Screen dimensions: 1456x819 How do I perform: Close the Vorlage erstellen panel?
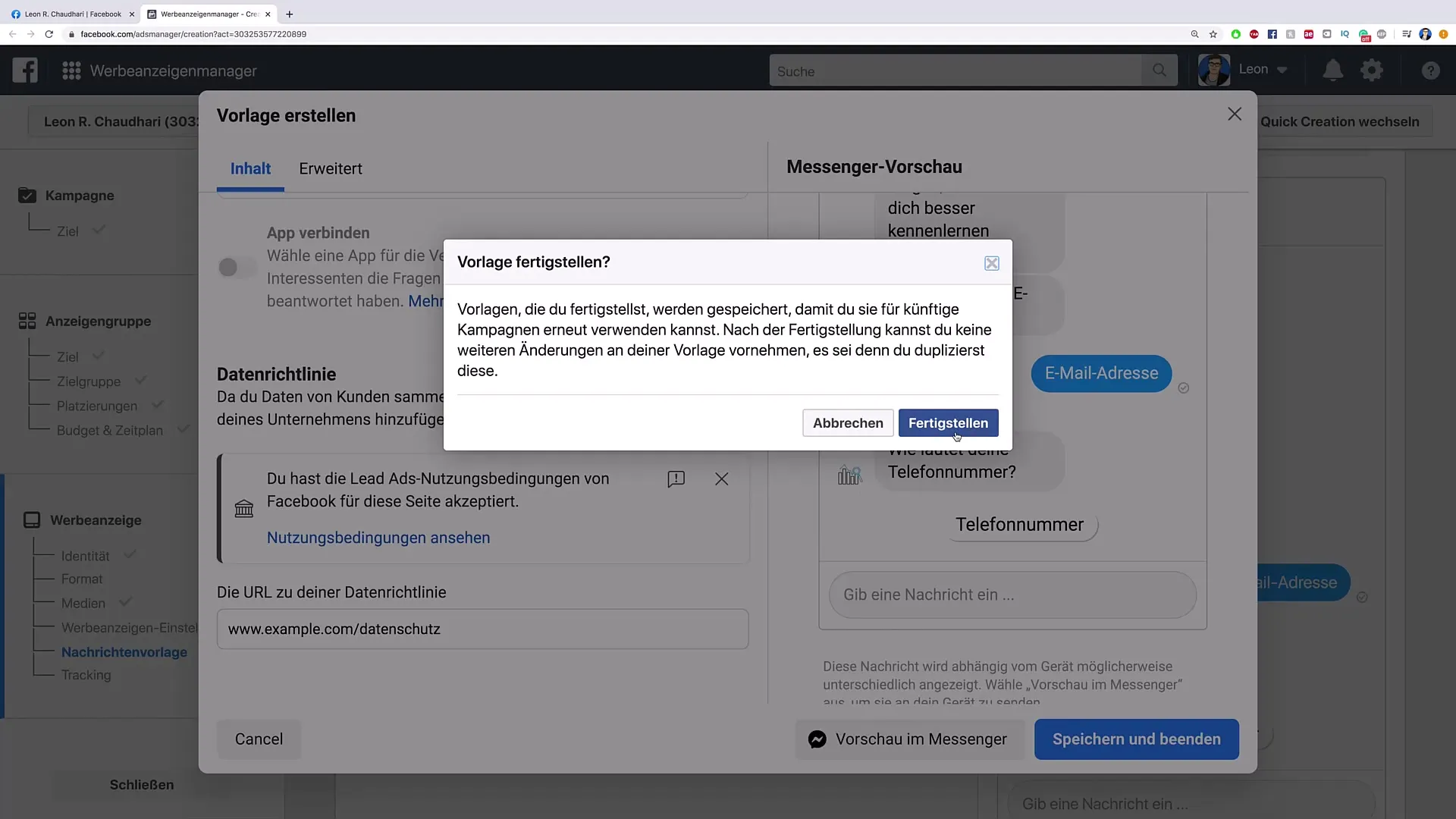point(1235,114)
